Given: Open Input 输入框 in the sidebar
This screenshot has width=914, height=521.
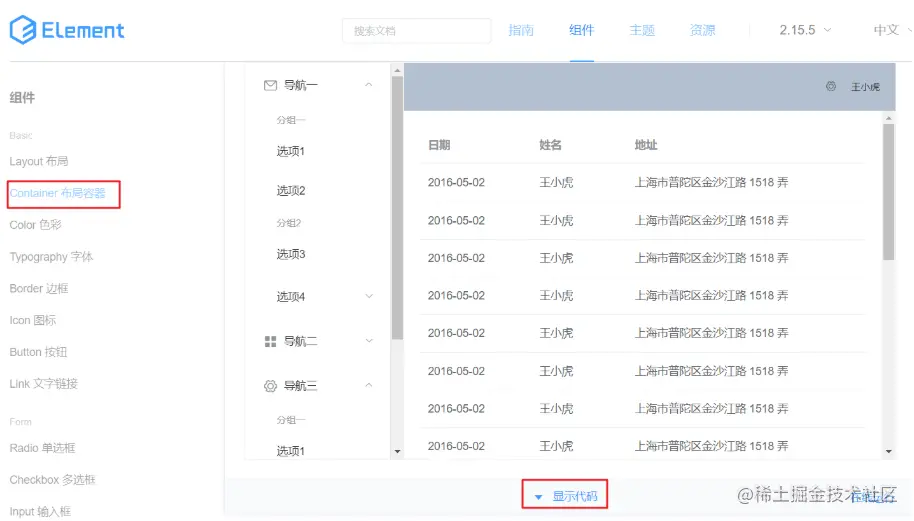Looking at the screenshot, I should click(x=40, y=512).
